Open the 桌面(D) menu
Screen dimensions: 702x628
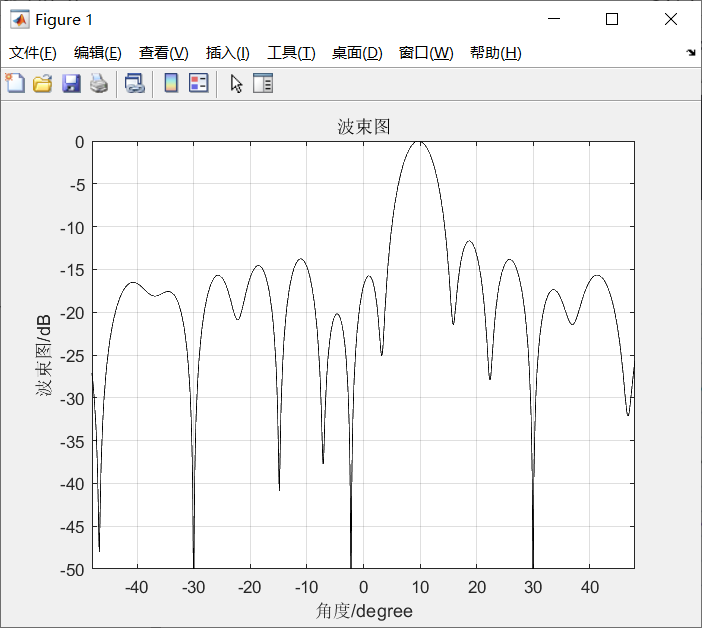point(357,53)
